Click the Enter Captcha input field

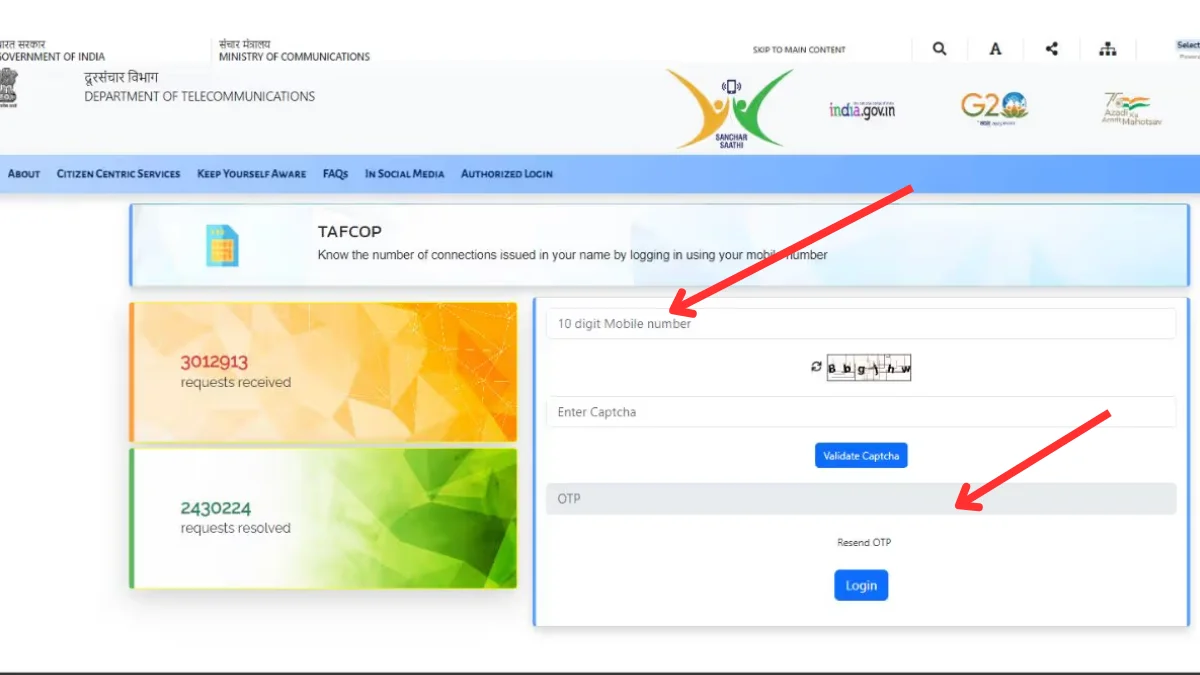click(860, 412)
